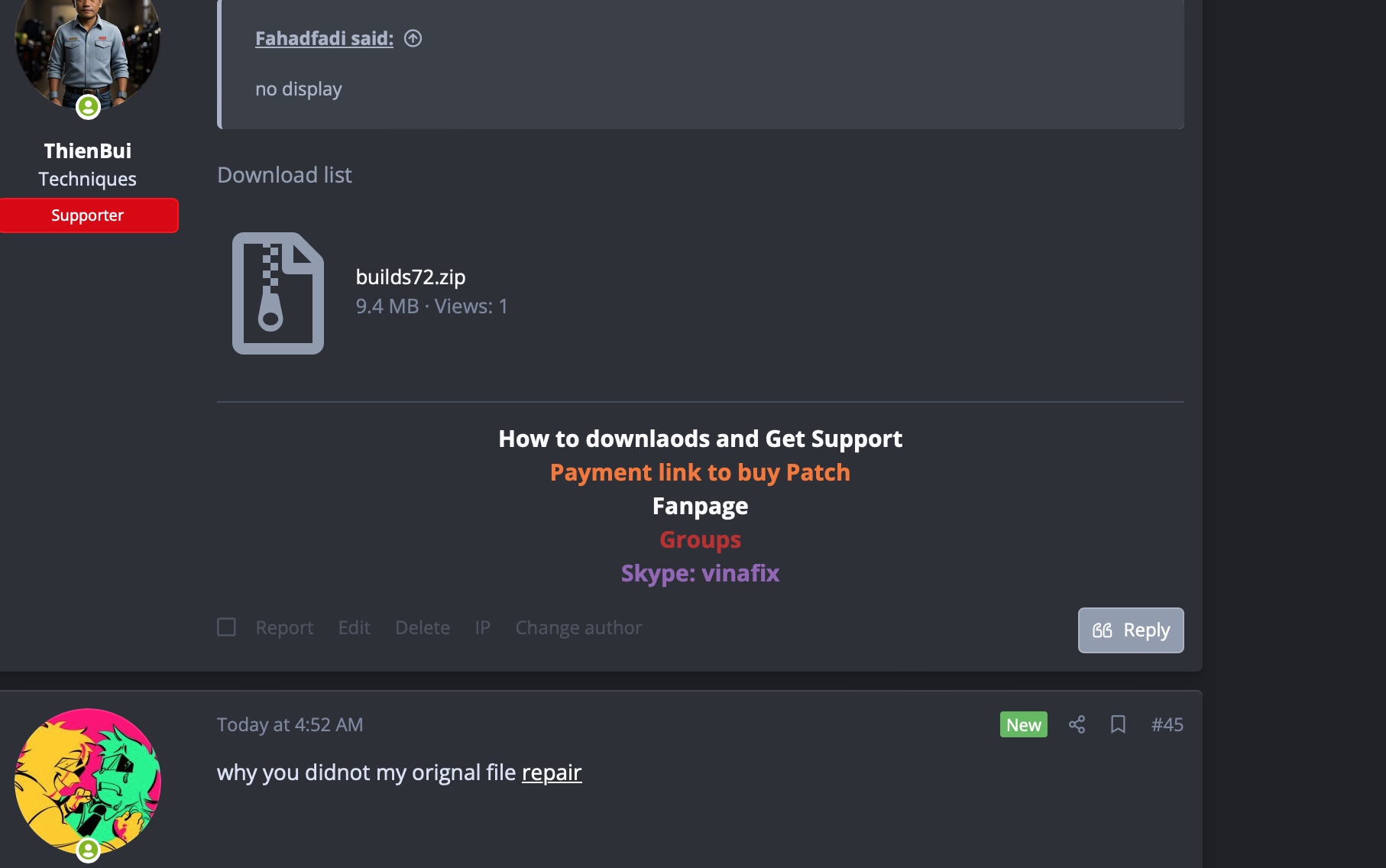Viewport: 1386px width, 868px height.
Task: Download builds72.zip
Action: 410,277
